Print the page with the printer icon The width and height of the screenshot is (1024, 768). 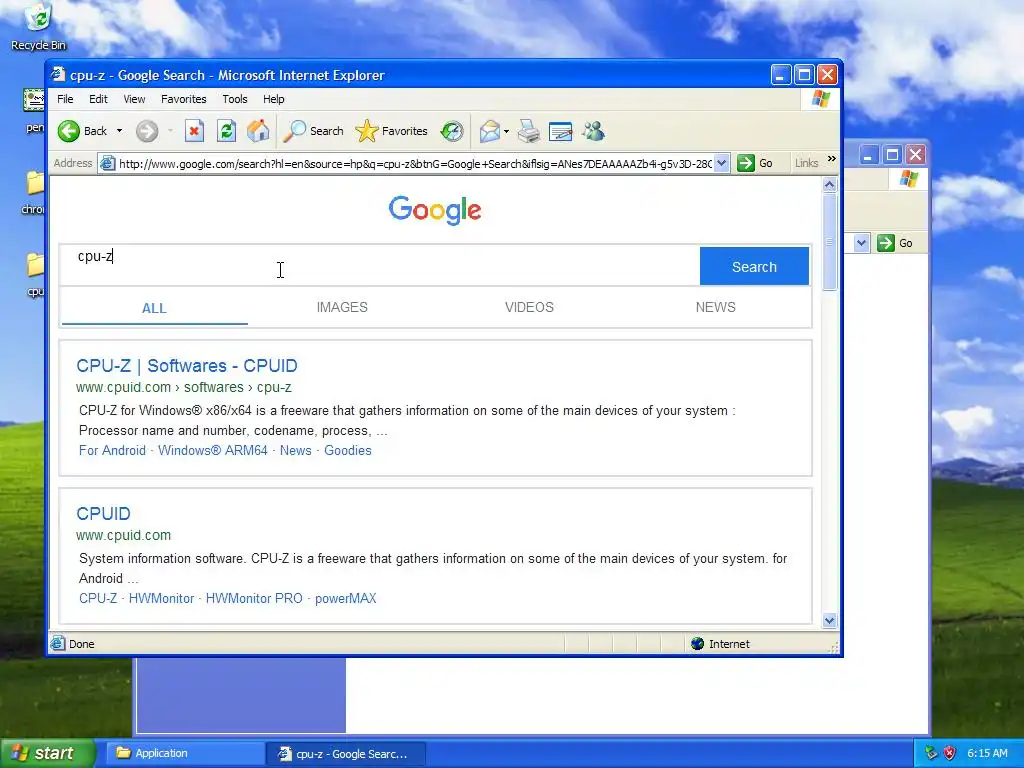click(529, 131)
